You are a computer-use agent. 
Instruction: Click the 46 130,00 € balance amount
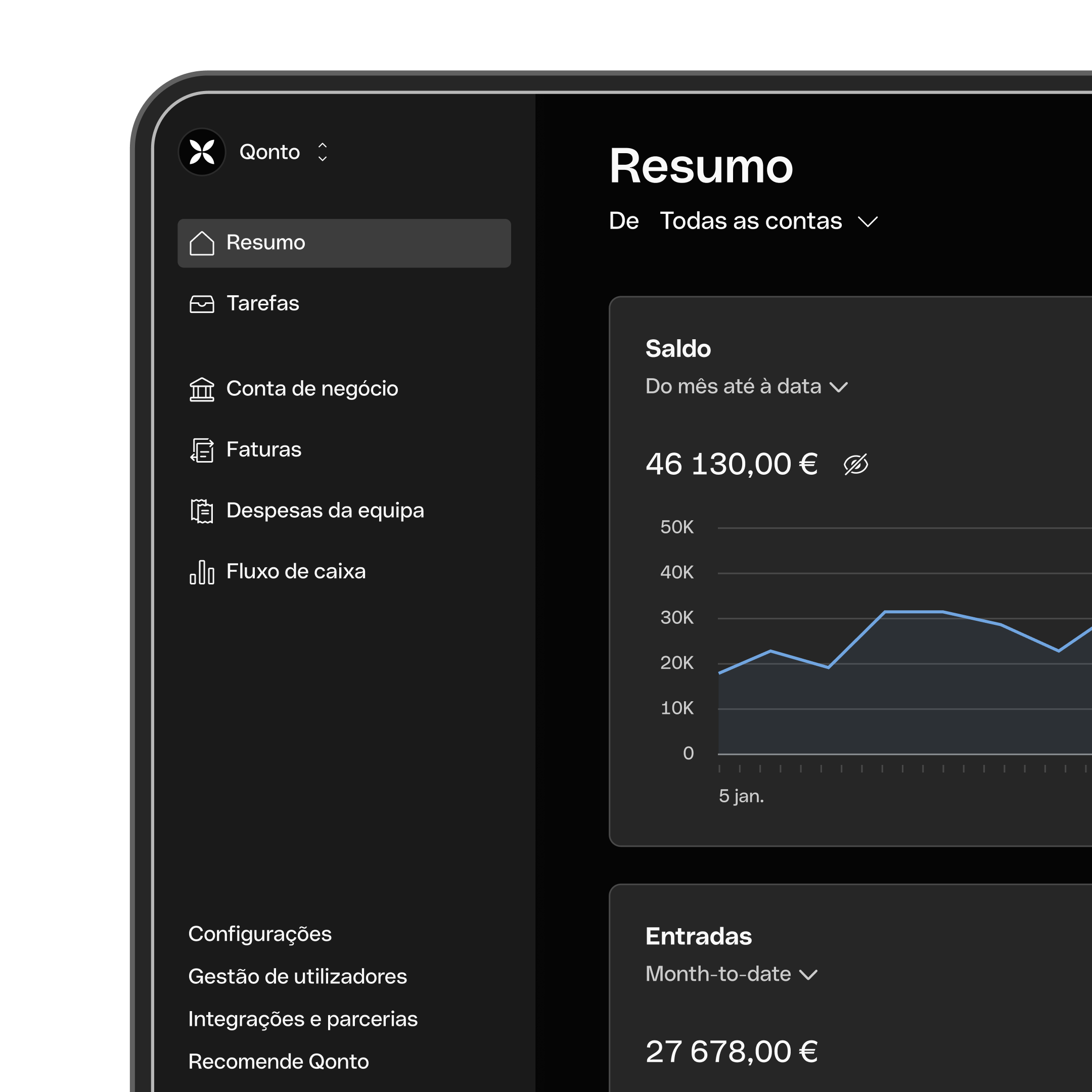[732, 465]
